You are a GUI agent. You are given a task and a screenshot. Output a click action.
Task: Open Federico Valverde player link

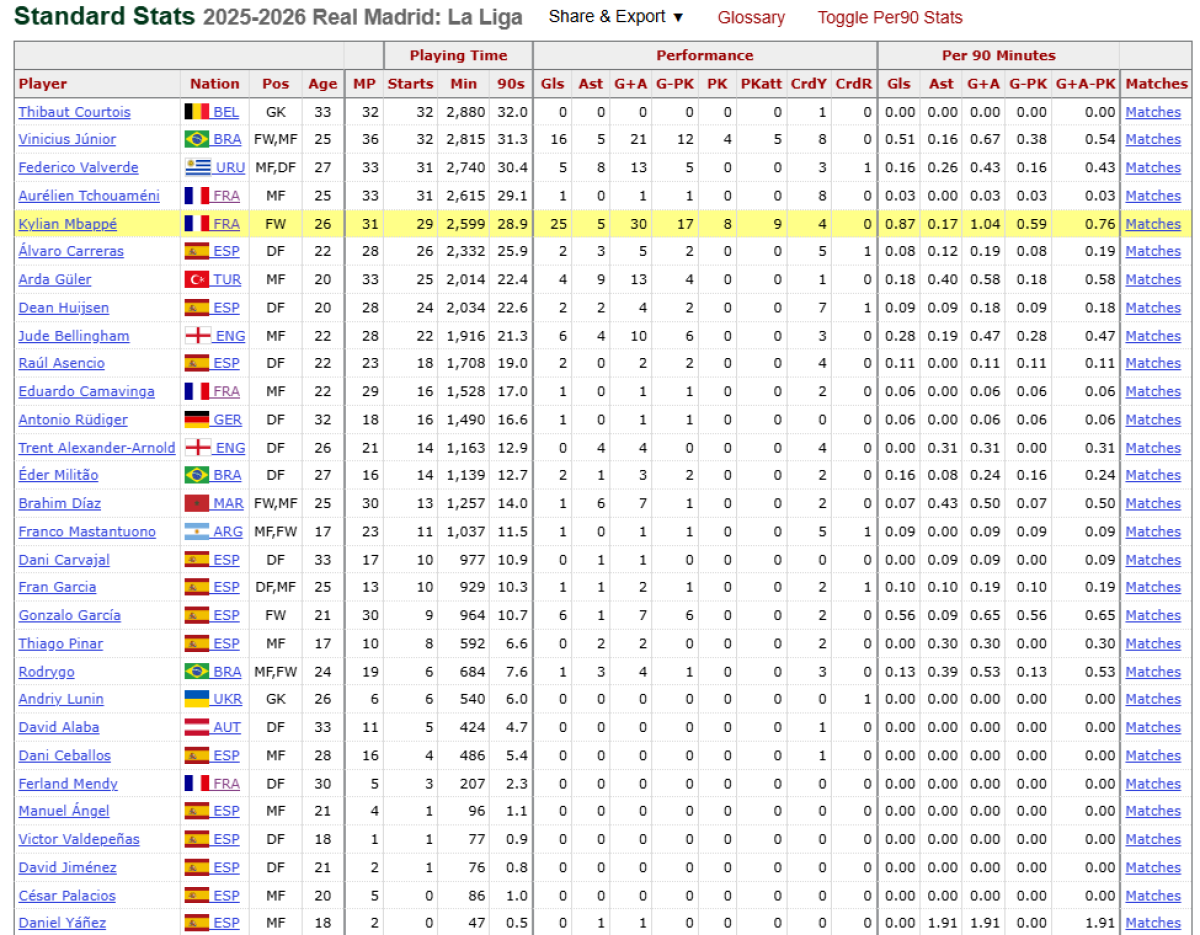point(78,167)
